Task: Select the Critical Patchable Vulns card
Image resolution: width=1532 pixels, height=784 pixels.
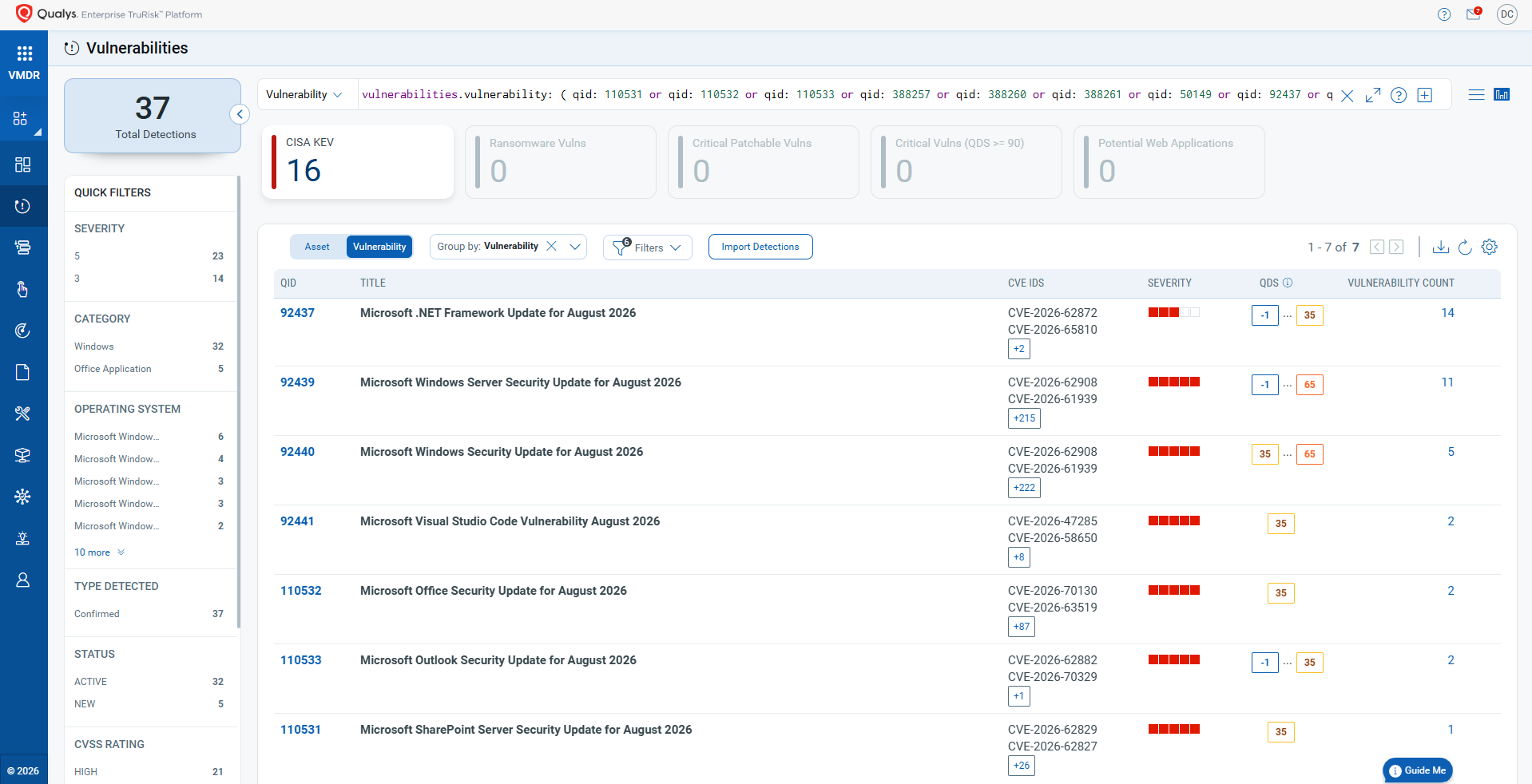Action: point(764,162)
